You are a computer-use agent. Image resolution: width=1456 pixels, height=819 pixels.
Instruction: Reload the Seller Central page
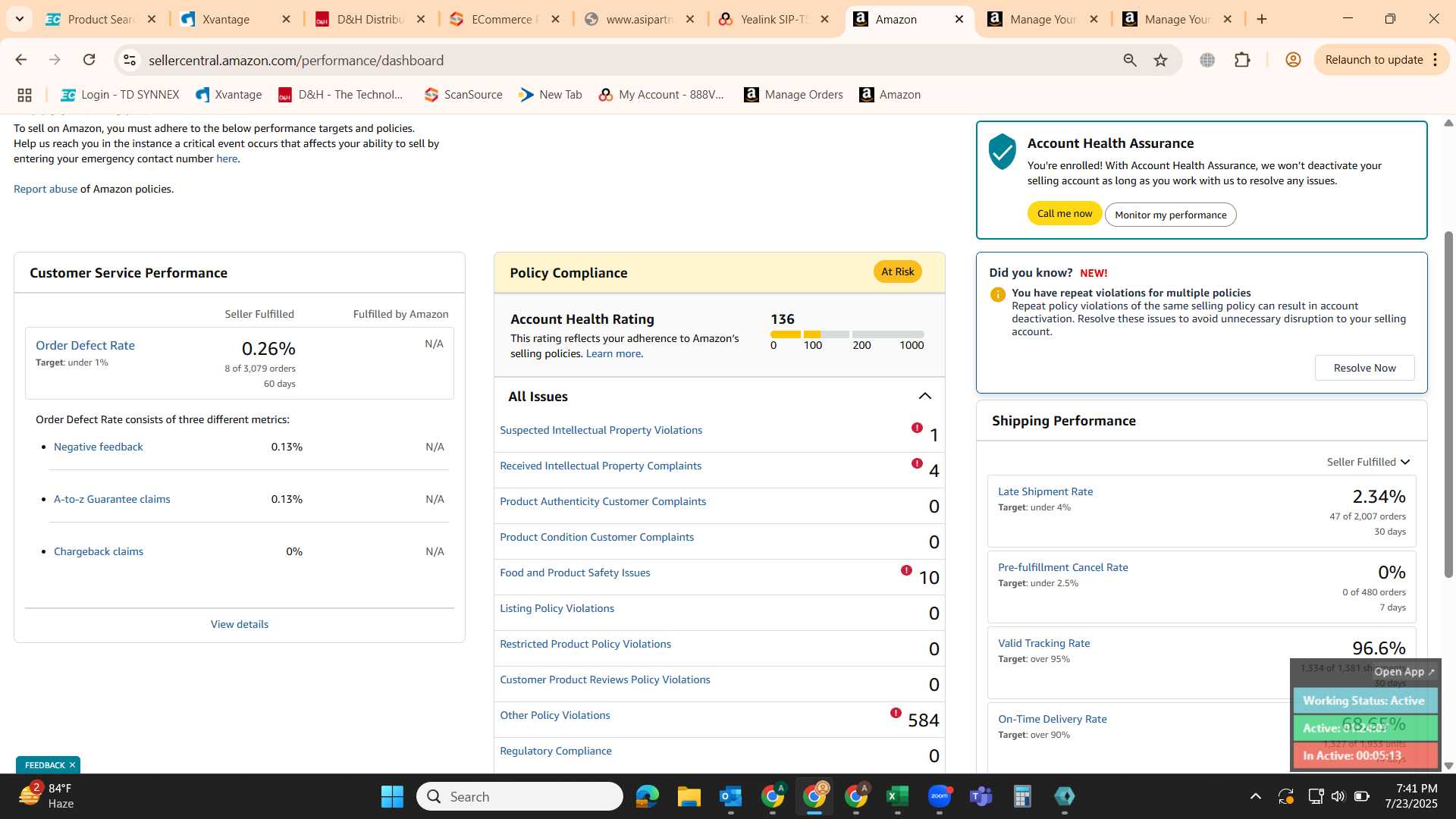(89, 60)
